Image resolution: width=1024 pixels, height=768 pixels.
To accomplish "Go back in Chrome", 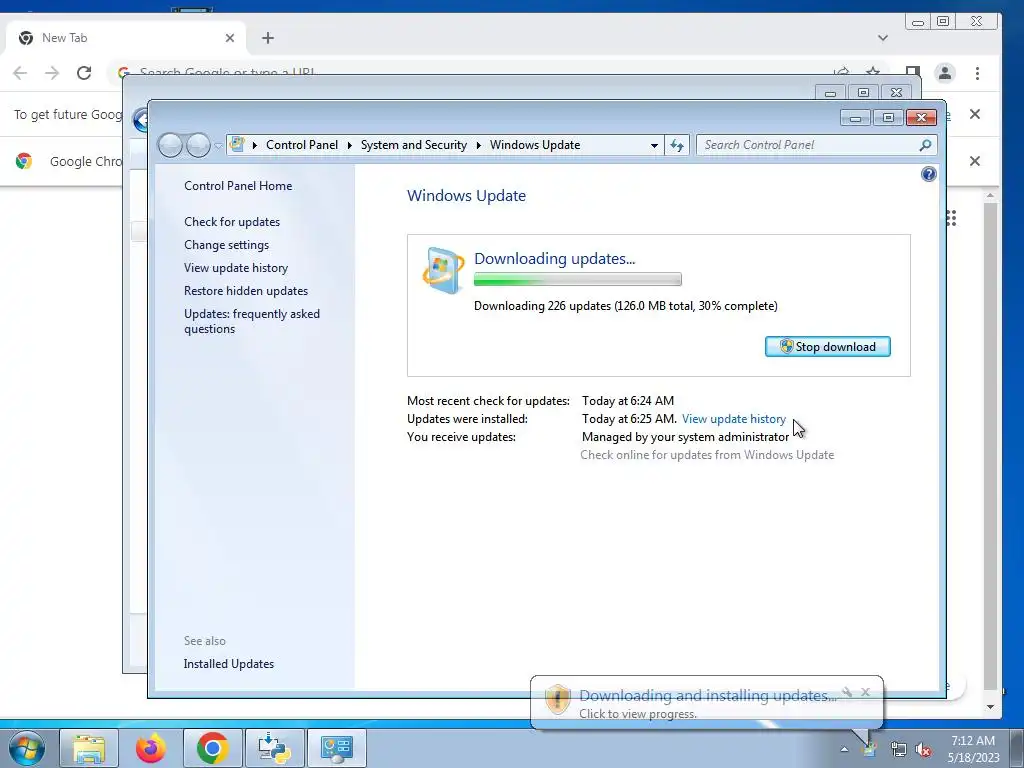I will pyautogui.click(x=20, y=73).
